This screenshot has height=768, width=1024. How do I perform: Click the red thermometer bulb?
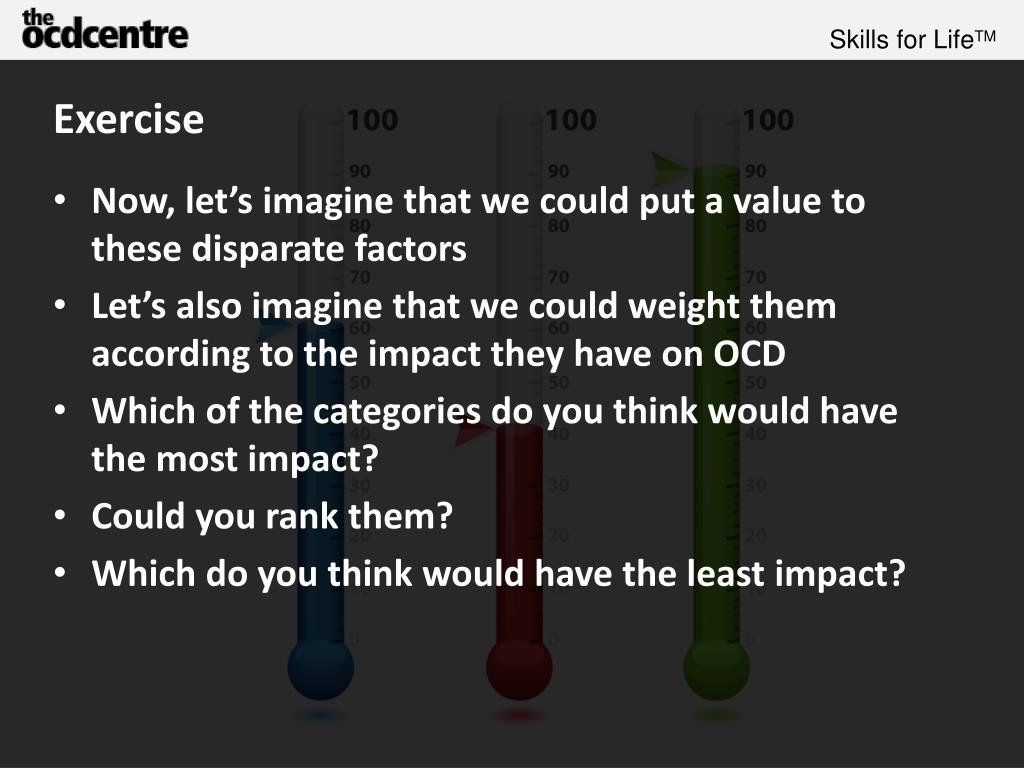point(519,669)
